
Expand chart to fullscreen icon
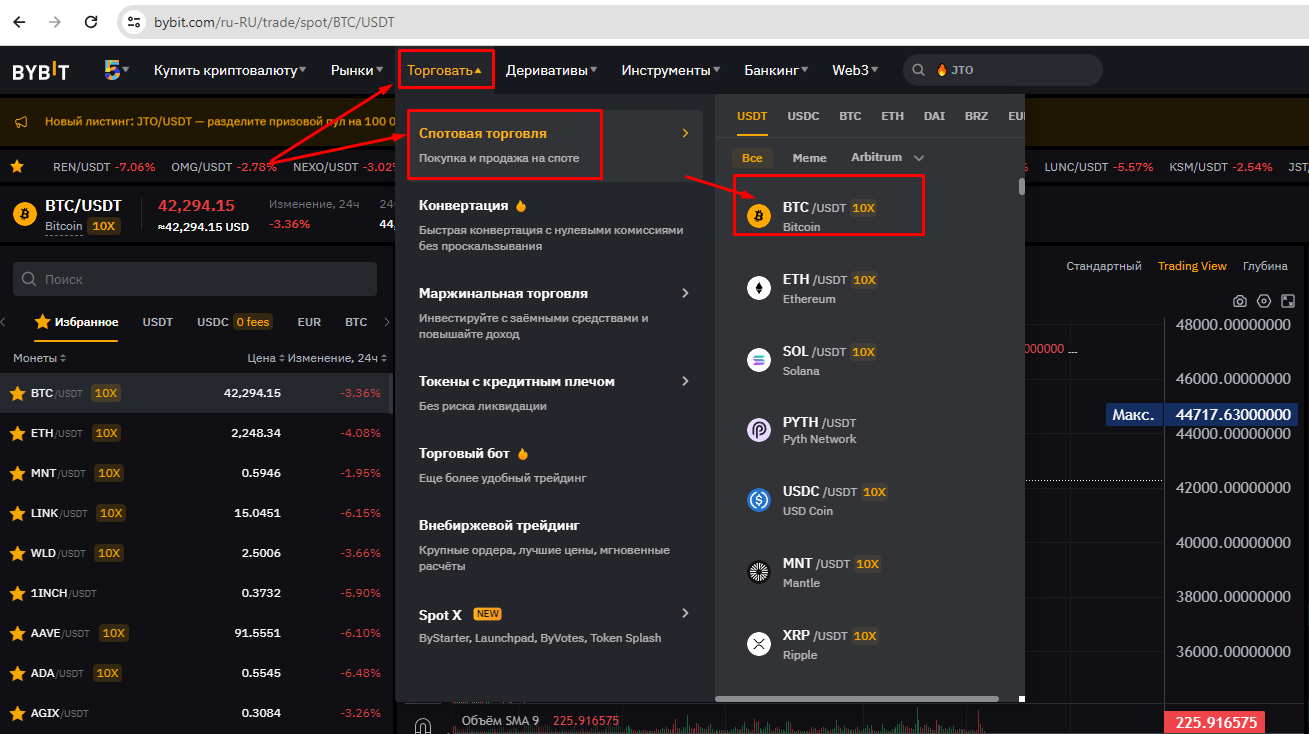(x=1288, y=301)
